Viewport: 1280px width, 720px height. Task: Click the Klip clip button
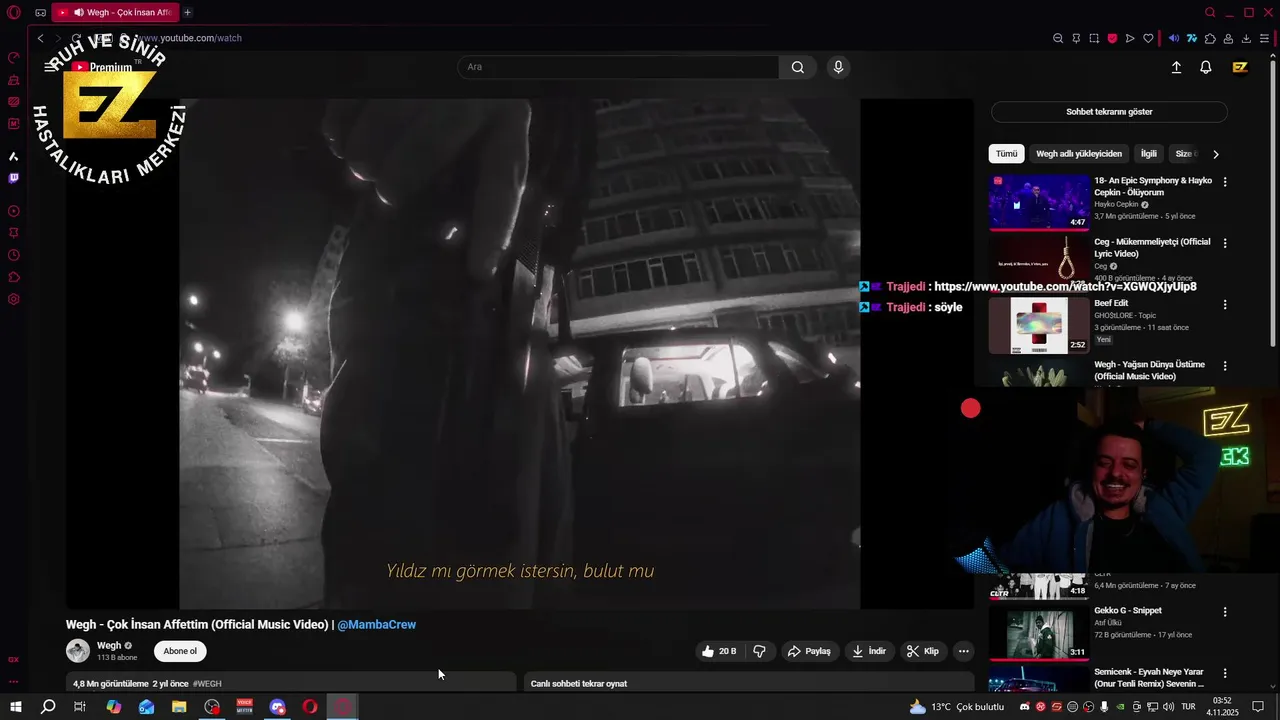coord(923,651)
